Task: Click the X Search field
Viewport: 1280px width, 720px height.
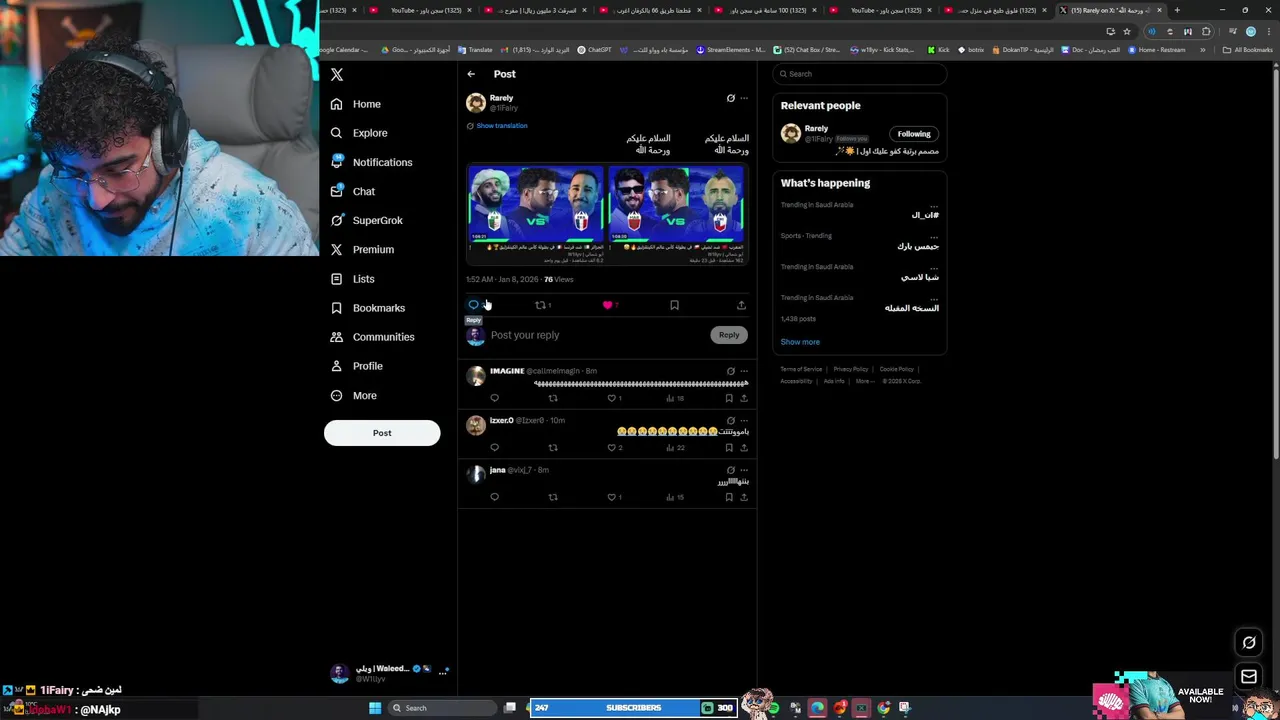Action: (x=859, y=74)
